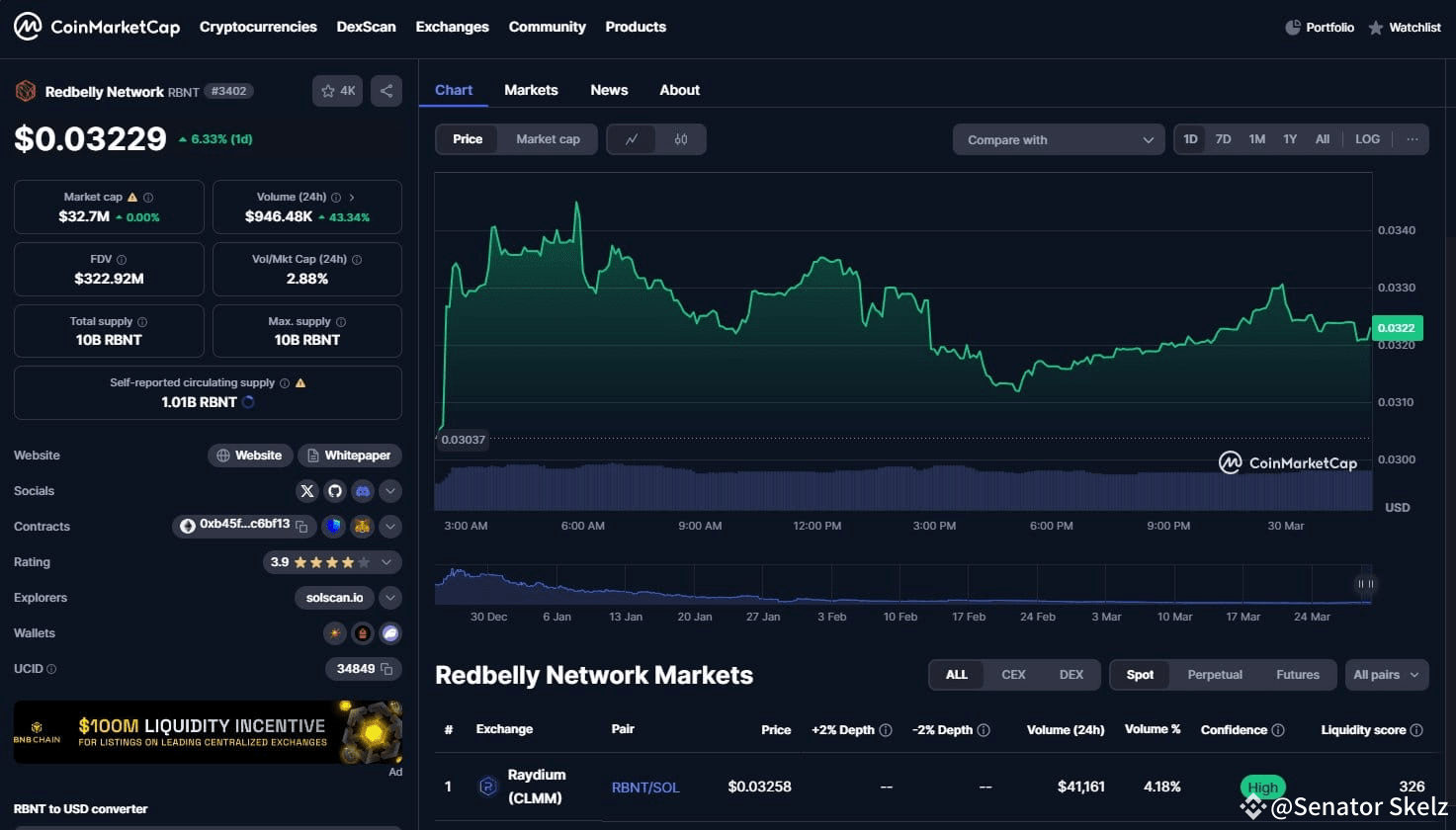Open the project's GitHub page
Viewport: 1456px width, 830px height.
[x=334, y=491]
